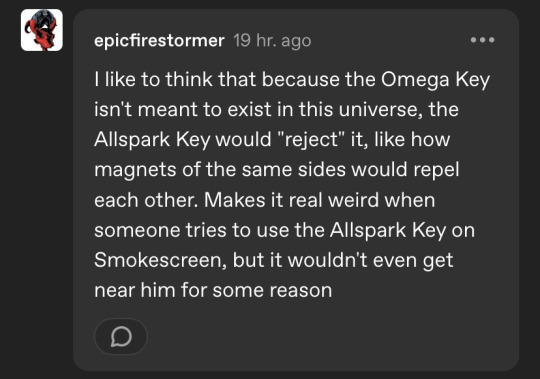The width and height of the screenshot is (540, 379).
Task: Click the quoted word "reject" in comment
Action: [x=311, y=140]
